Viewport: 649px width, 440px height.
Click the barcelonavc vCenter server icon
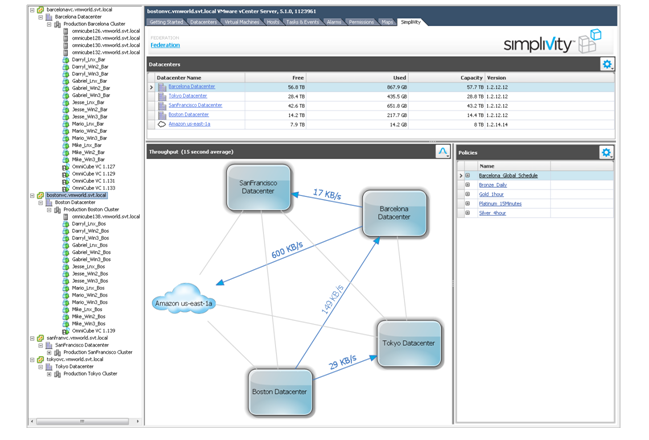40,10
